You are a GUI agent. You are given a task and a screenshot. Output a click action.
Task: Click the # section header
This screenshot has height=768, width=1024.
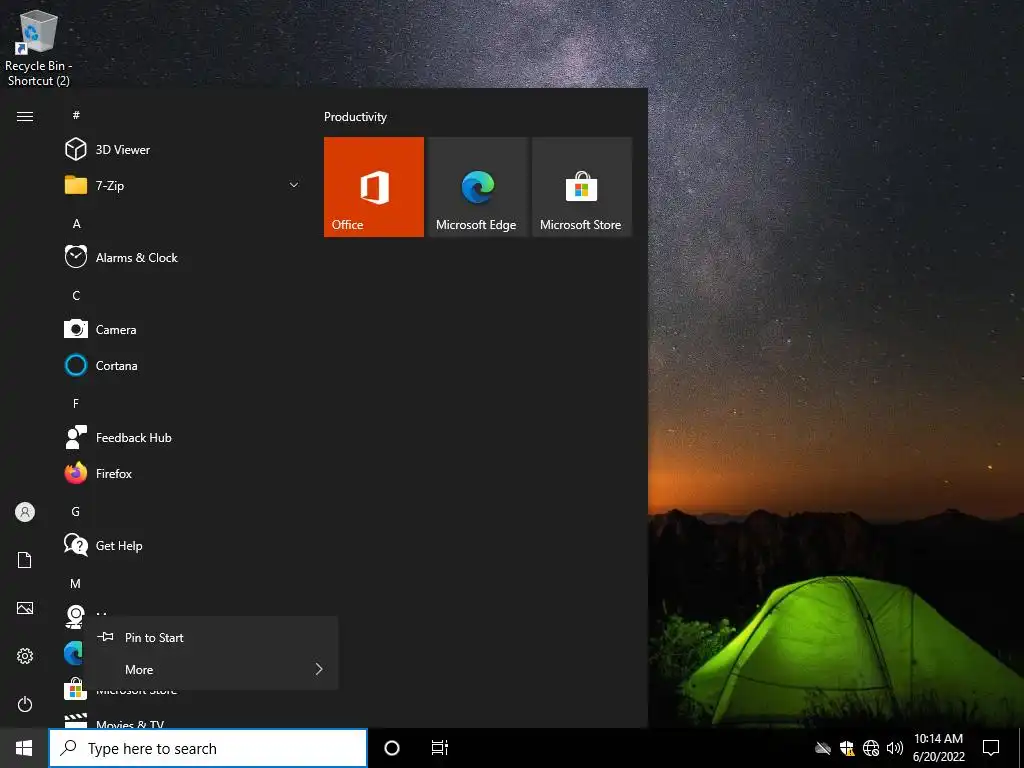click(76, 115)
